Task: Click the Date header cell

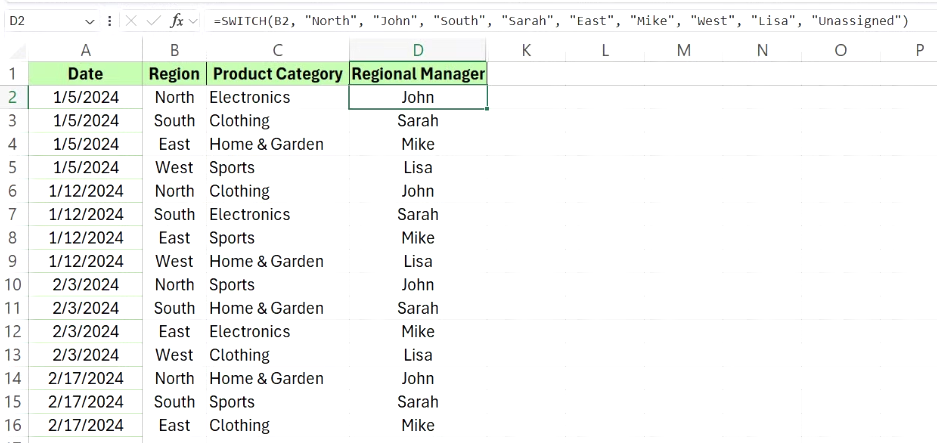Action: coord(85,74)
